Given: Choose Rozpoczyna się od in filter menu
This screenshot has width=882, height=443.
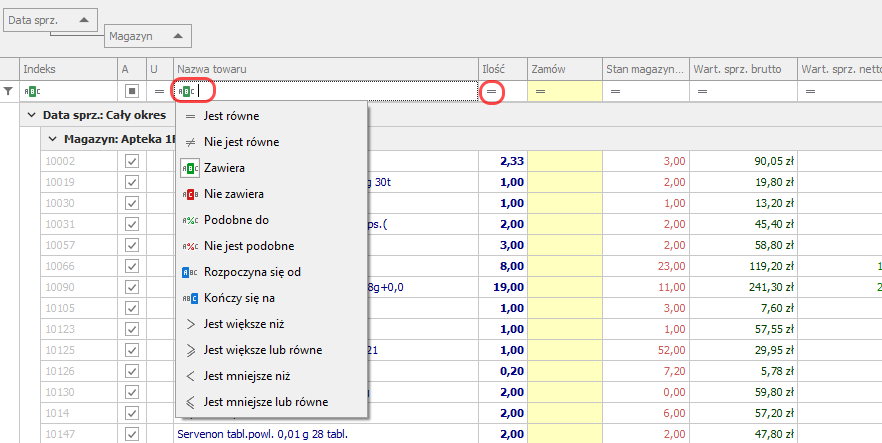Looking at the screenshot, I should (x=251, y=271).
